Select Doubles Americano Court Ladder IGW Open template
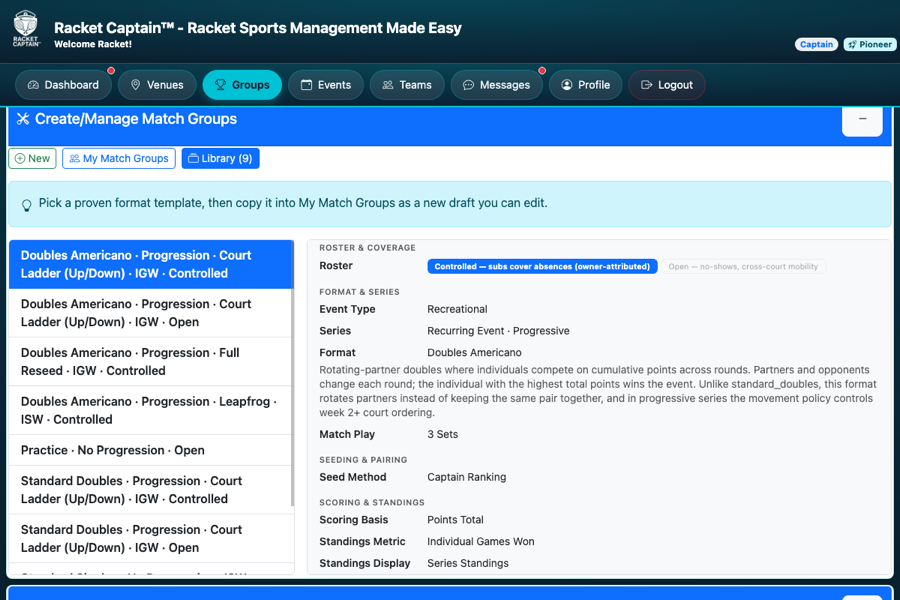This screenshot has height=600, width=900. (x=151, y=313)
